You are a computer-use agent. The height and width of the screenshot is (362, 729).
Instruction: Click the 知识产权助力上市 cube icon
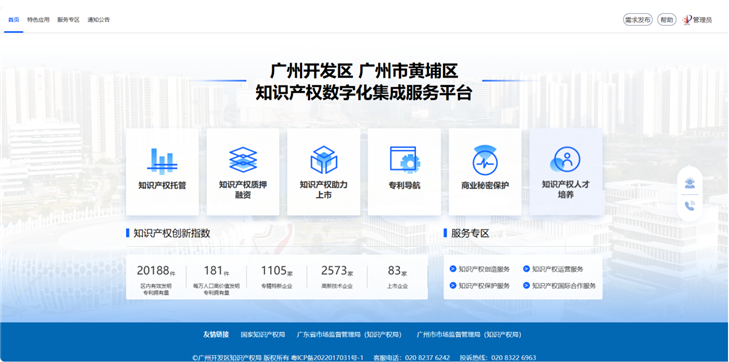[324, 160]
